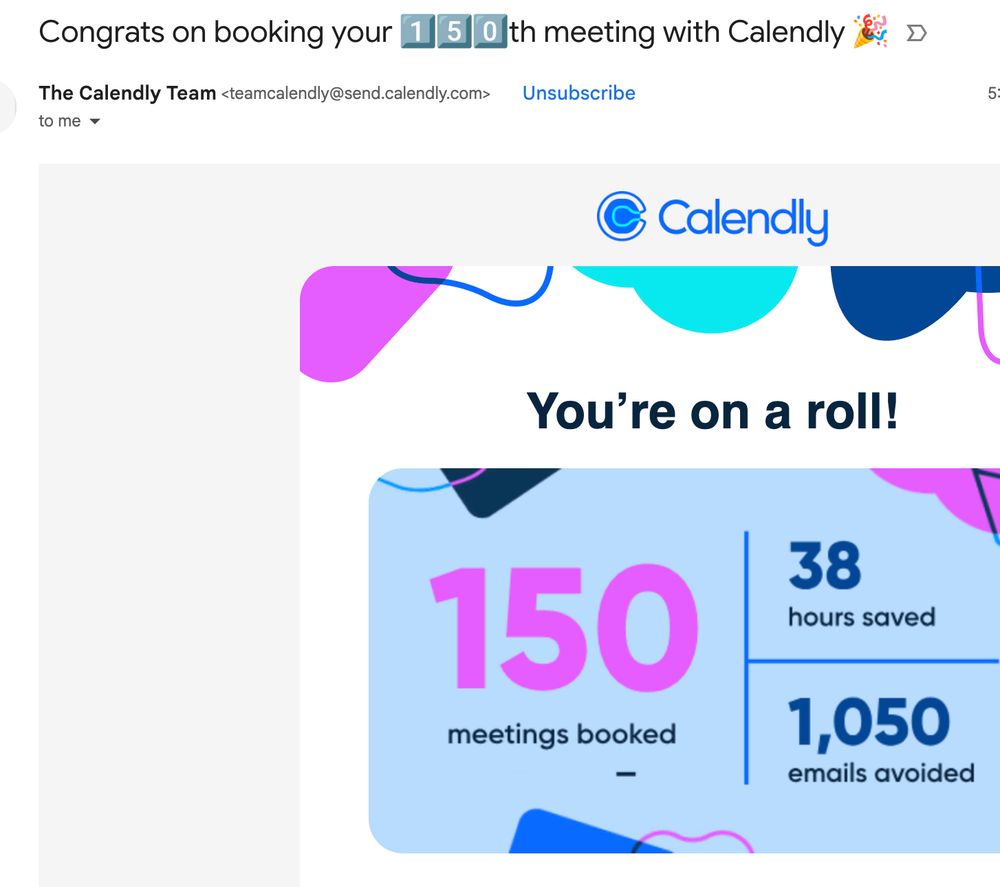Click the 38 hours saved stat
1000x887 pixels.
point(862,584)
